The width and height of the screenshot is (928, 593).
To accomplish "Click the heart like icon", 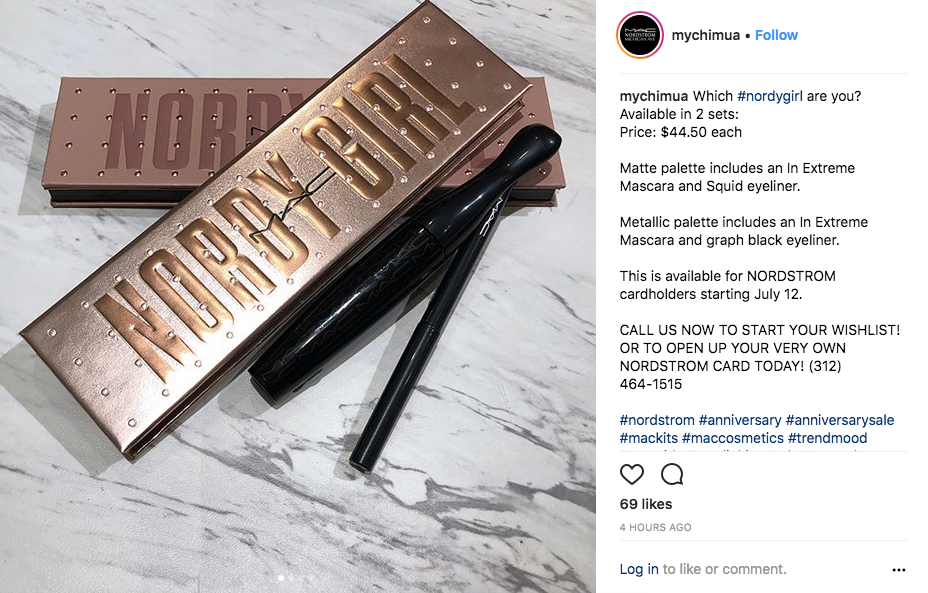I will (631, 475).
